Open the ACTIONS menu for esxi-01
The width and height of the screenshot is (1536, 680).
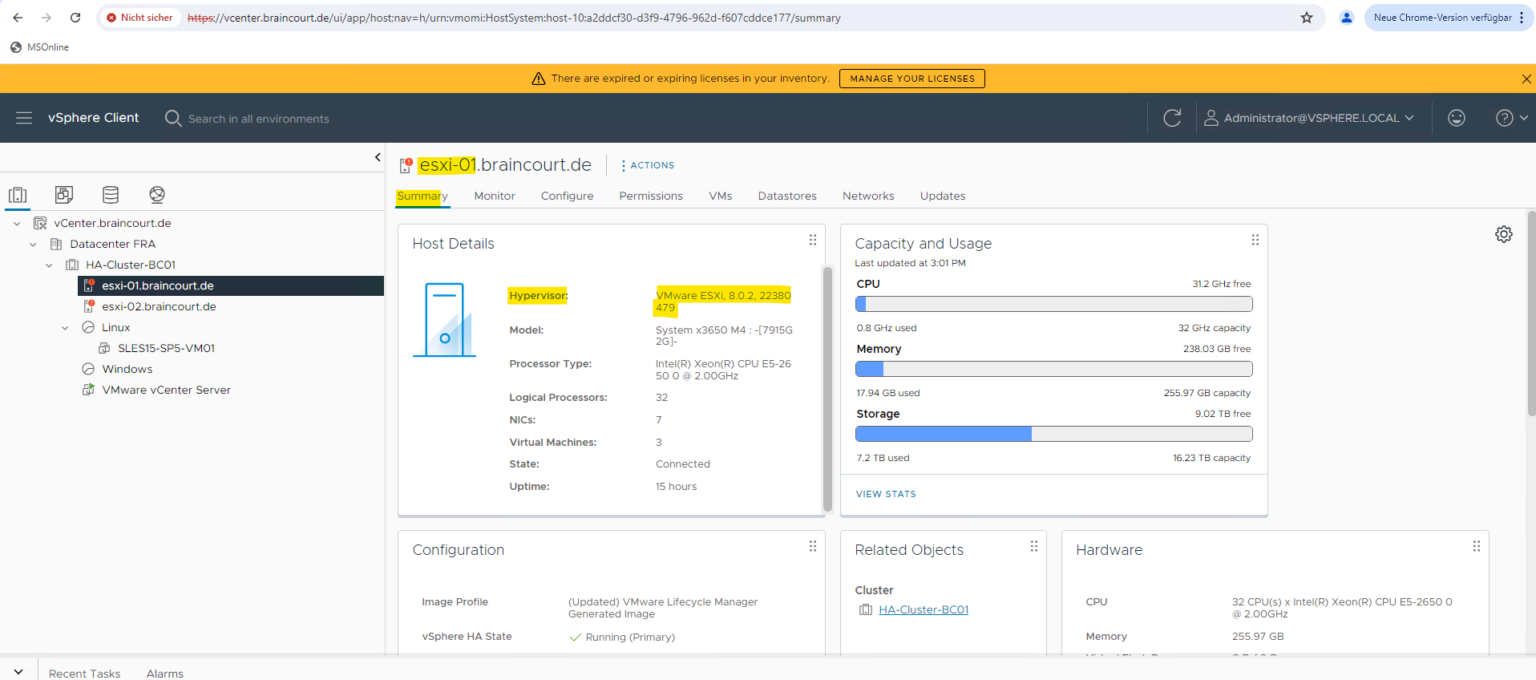coord(647,165)
